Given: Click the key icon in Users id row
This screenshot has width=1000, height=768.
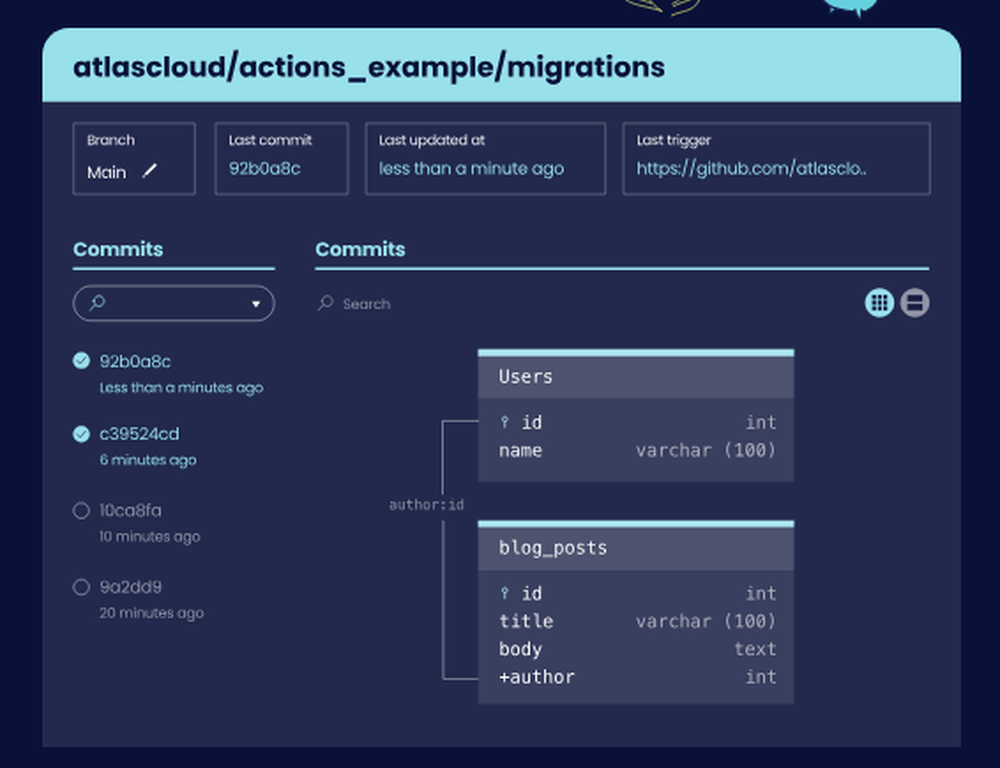Looking at the screenshot, I should 504,422.
